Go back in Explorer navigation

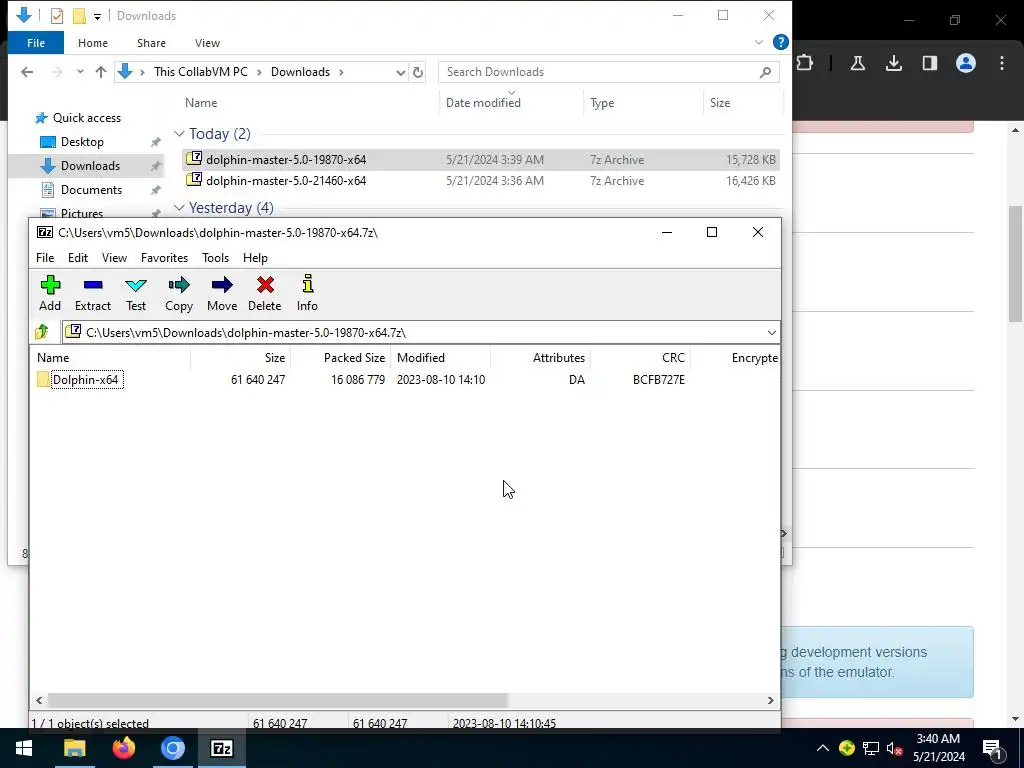(27, 72)
